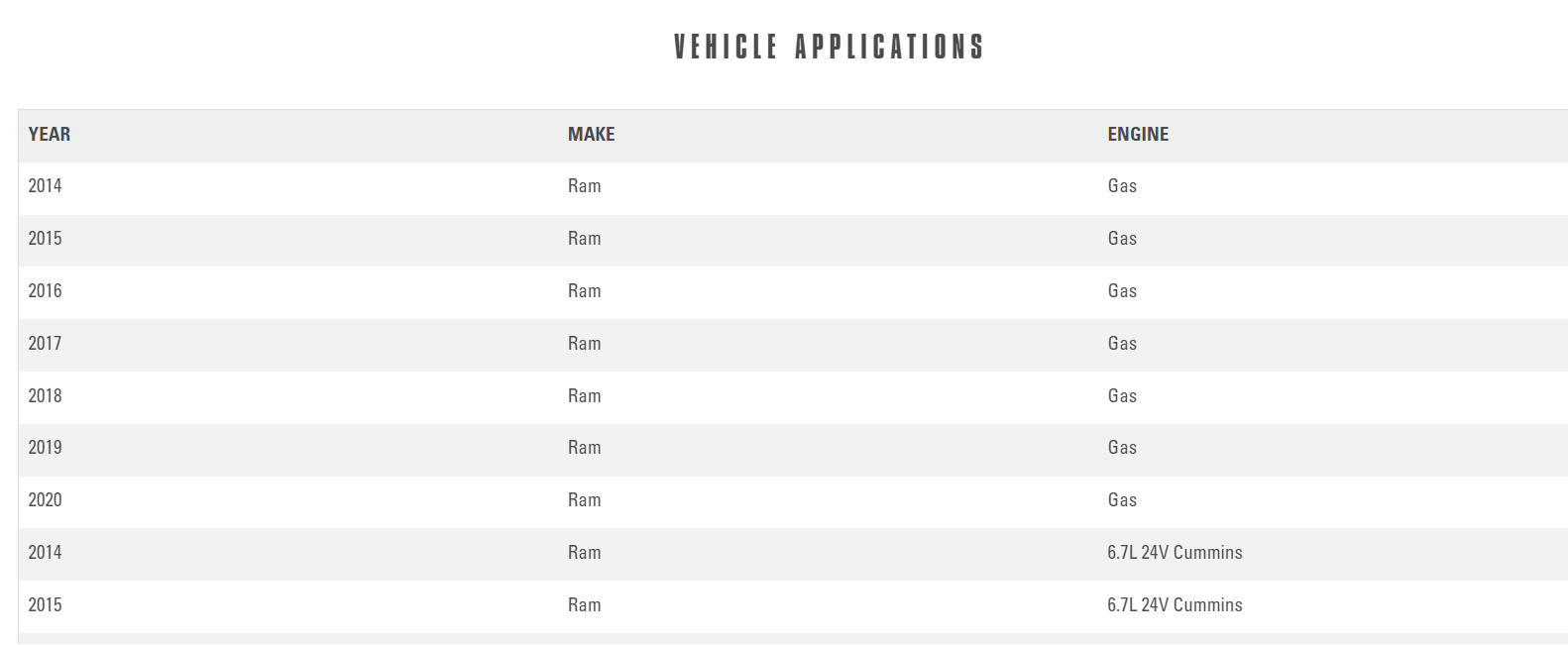The width and height of the screenshot is (1568, 645).
Task: Select the Ram make cell in the 2019 row
Action: [x=584, y=448]
